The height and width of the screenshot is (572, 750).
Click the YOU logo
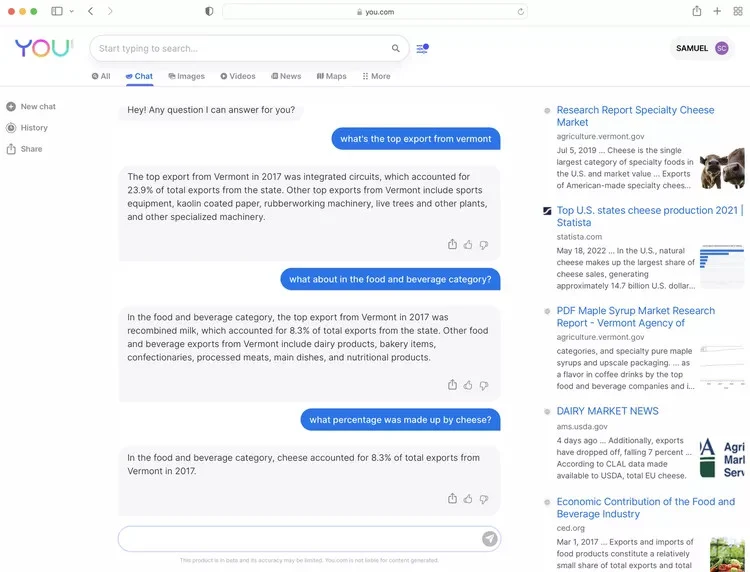(43, 48)
